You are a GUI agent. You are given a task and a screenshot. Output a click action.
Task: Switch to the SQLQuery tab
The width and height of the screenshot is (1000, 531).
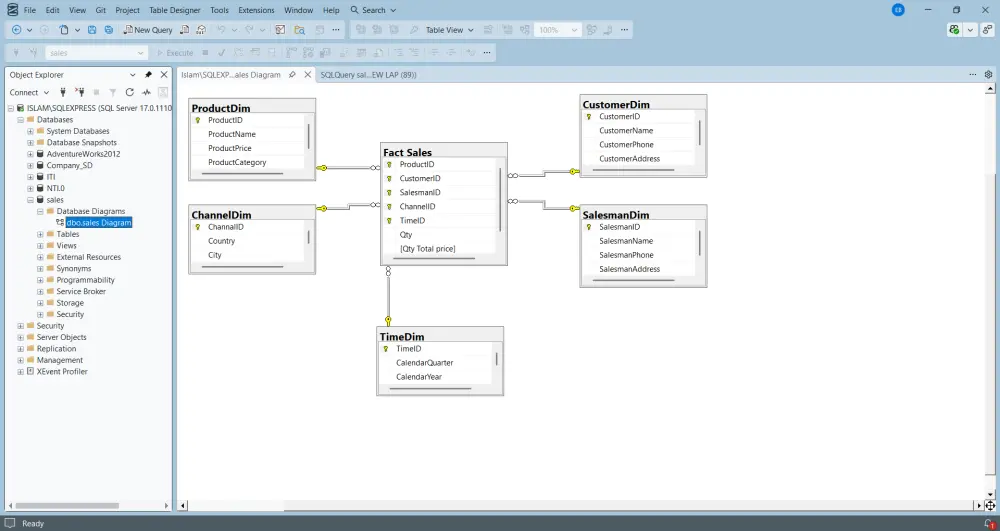tap(368, 75)
